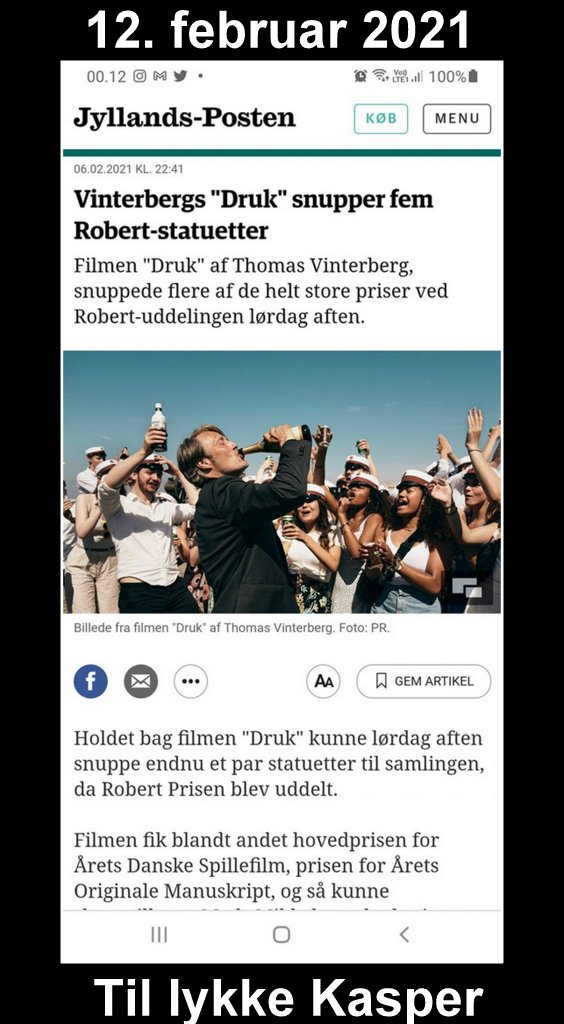Tap the Aa text size icon
The image size is (564, 1024).
(x=324, y=681)
